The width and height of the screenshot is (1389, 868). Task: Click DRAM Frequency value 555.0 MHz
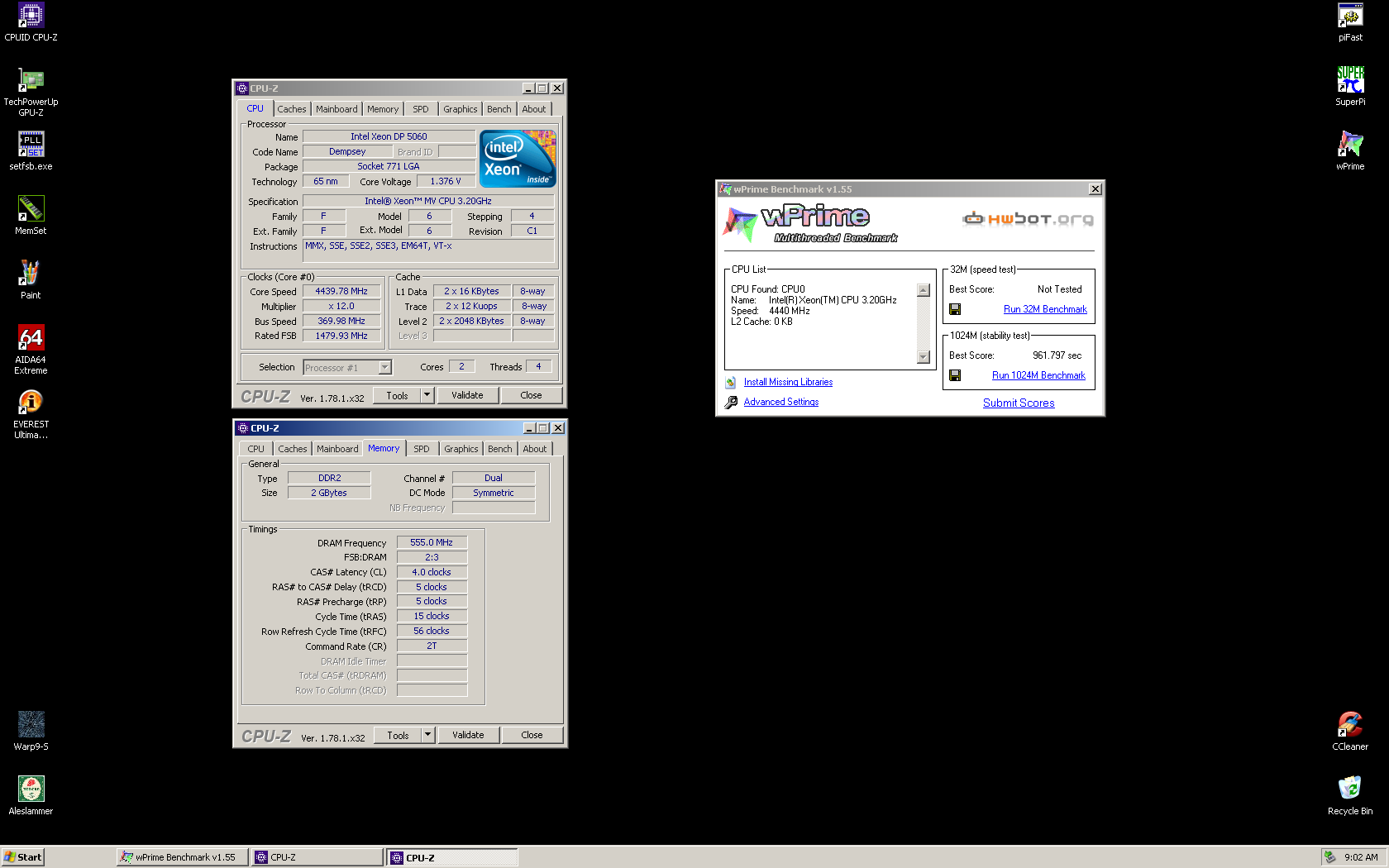[432, 543]
